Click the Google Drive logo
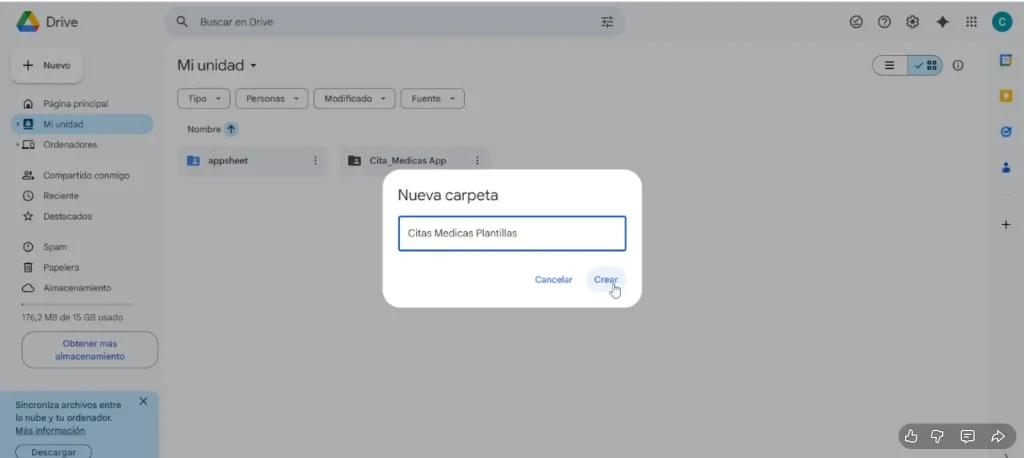Image resolution: width=1024 pixels, height=458 pixels. (x=28, y=22)
